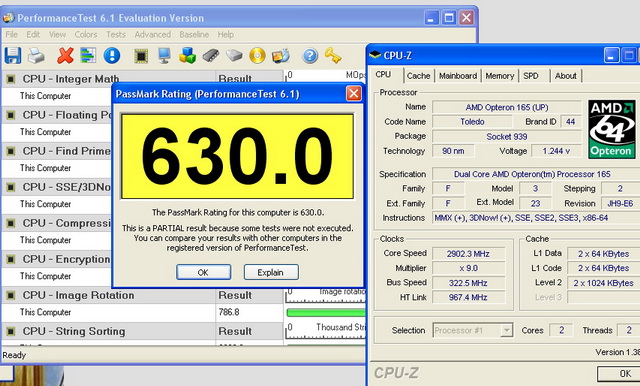Click the CPU - Floating Point chip icon
Image resolution: width=640 pixels, height=386 pixels.
(x=11, y=115)
